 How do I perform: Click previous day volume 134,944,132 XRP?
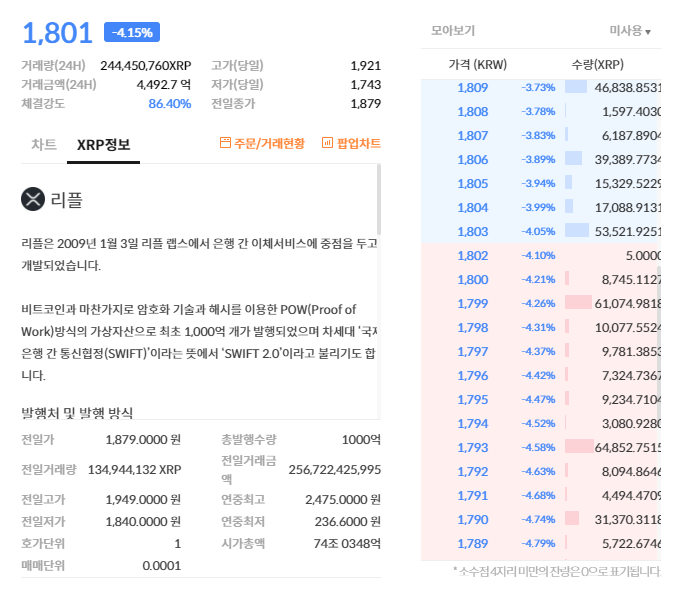point(134,469)
